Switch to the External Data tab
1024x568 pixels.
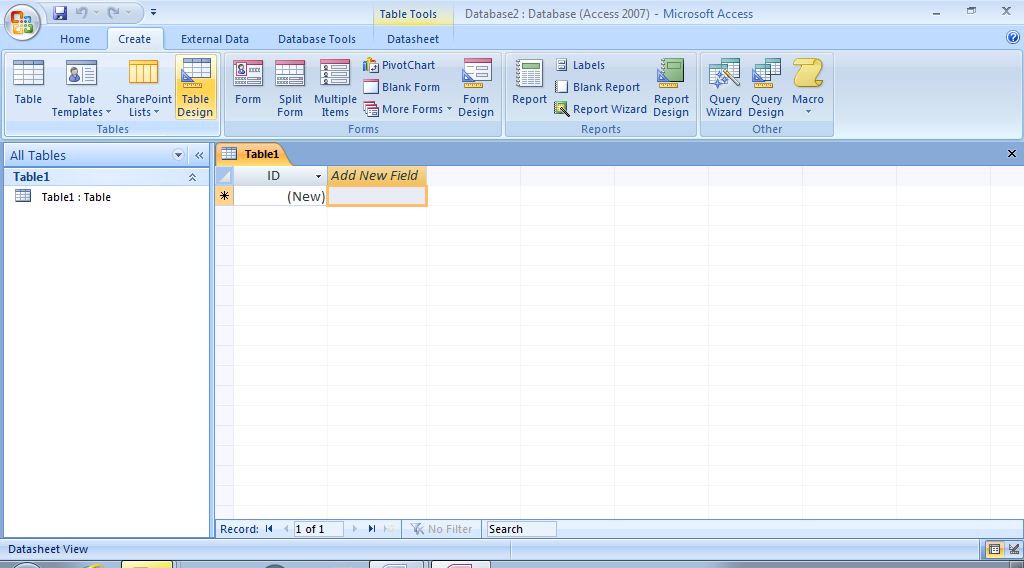pyautogui.click(x=214, y=39)
